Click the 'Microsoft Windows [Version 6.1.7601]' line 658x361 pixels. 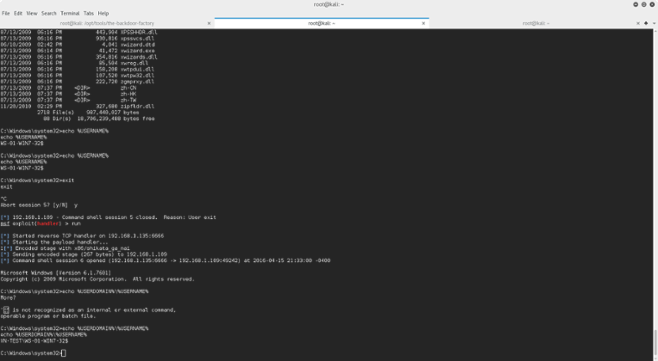pyautogui.click(x=56, y=273)
